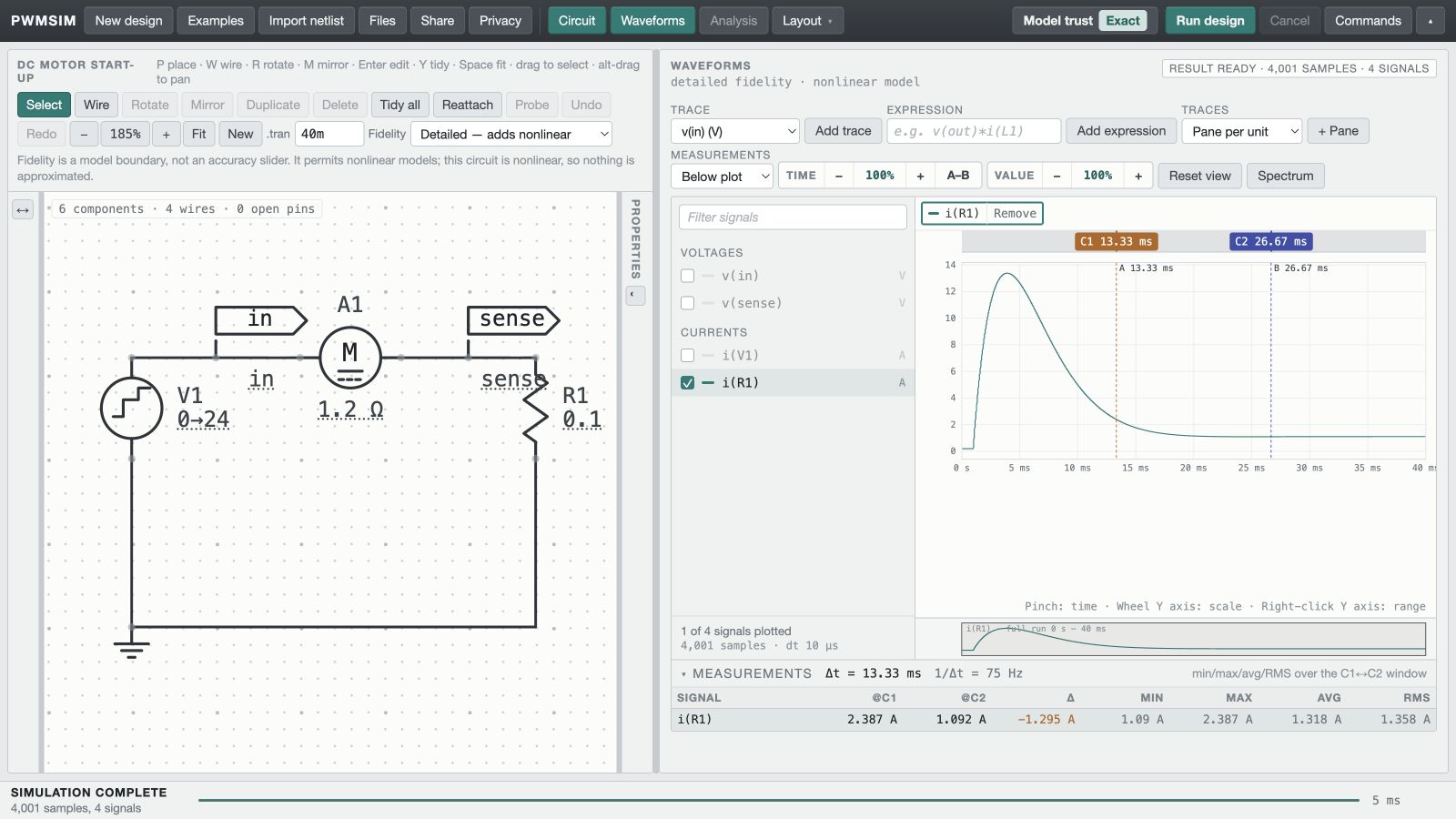Toggle the A–B cursor mode

pyautogui.click(x=957, y=176)
